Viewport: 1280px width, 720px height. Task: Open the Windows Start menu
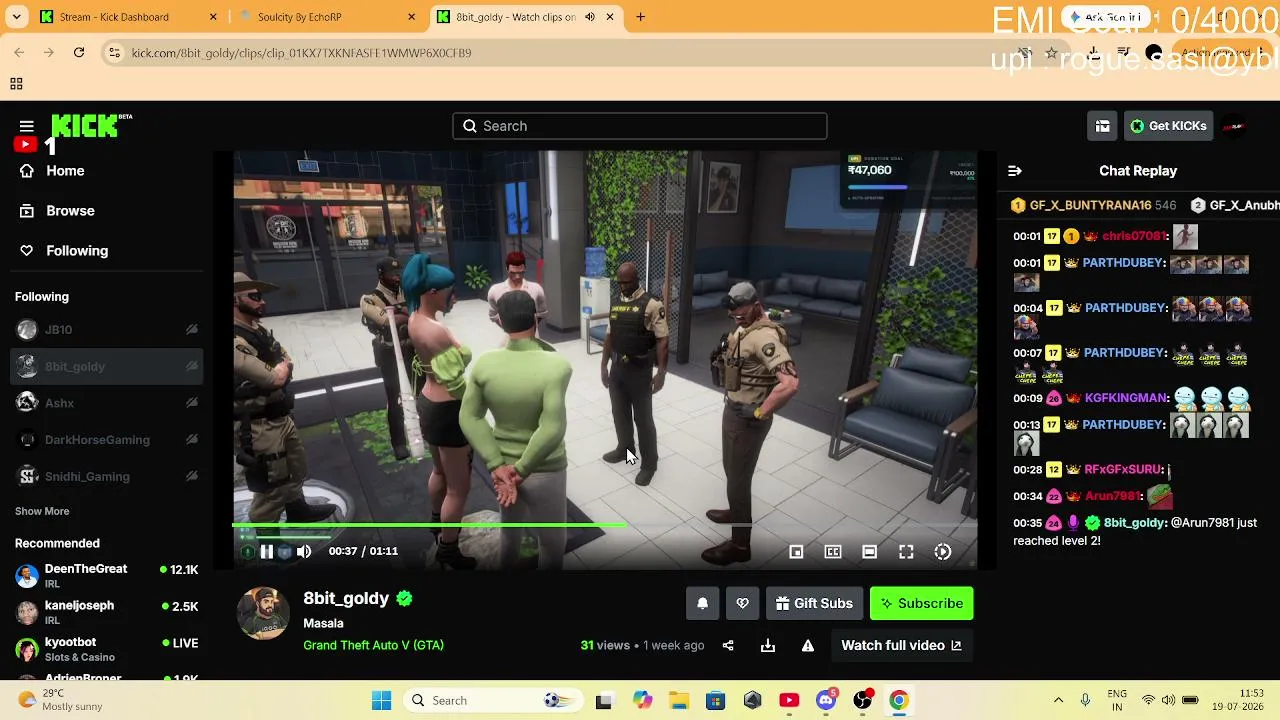[x=382, y=701]
